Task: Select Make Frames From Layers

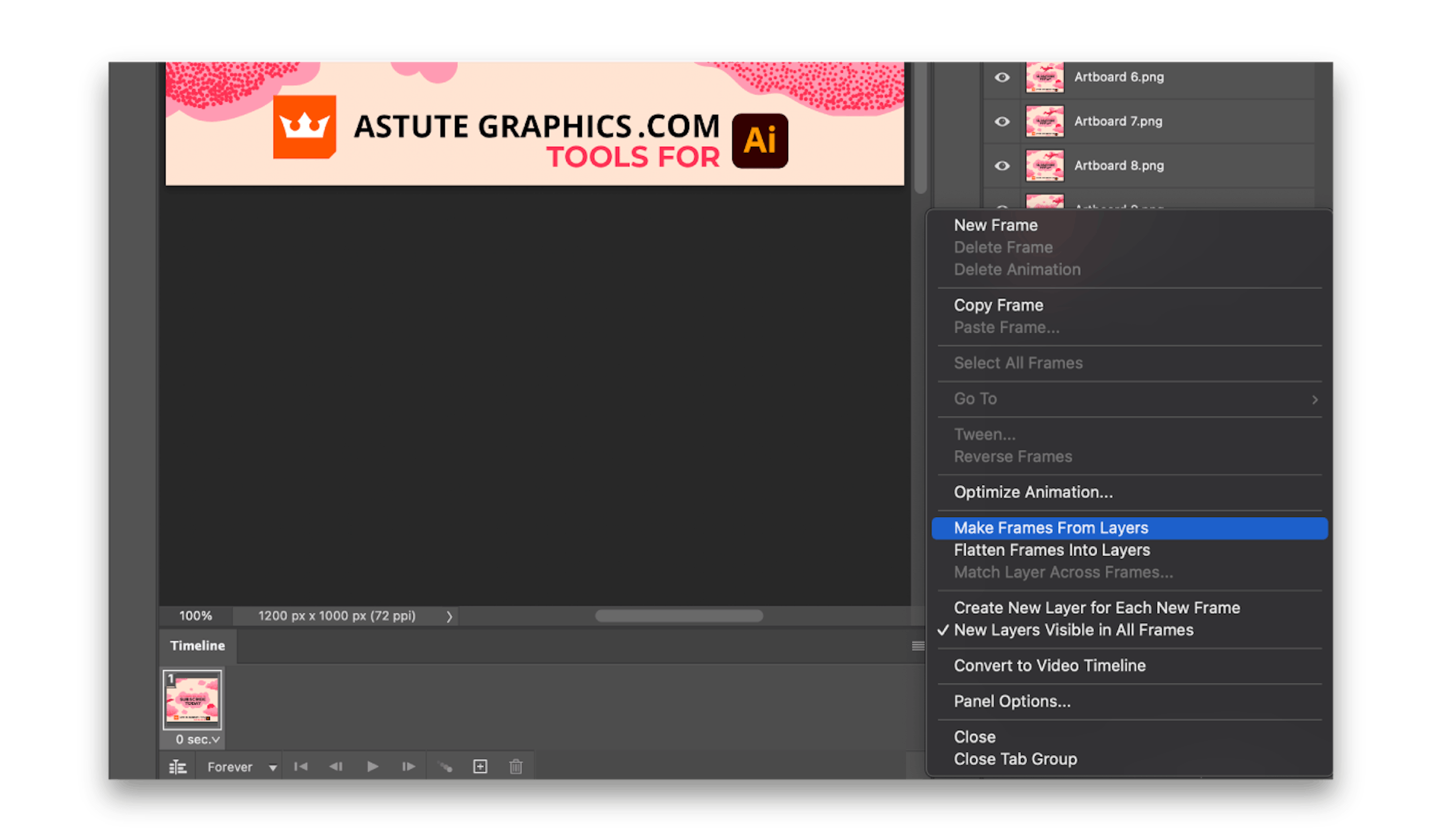Action: pyautogui.click(x=1051, y=527)
